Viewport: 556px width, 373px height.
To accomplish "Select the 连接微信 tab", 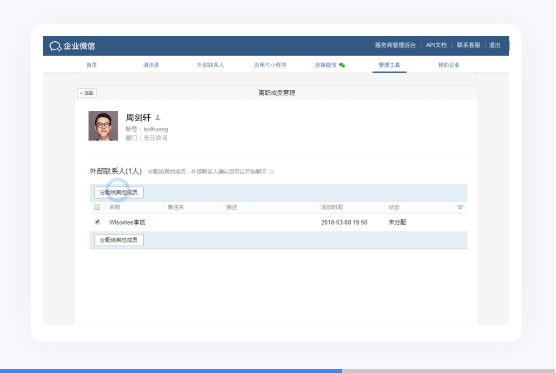I will point(326,65).
